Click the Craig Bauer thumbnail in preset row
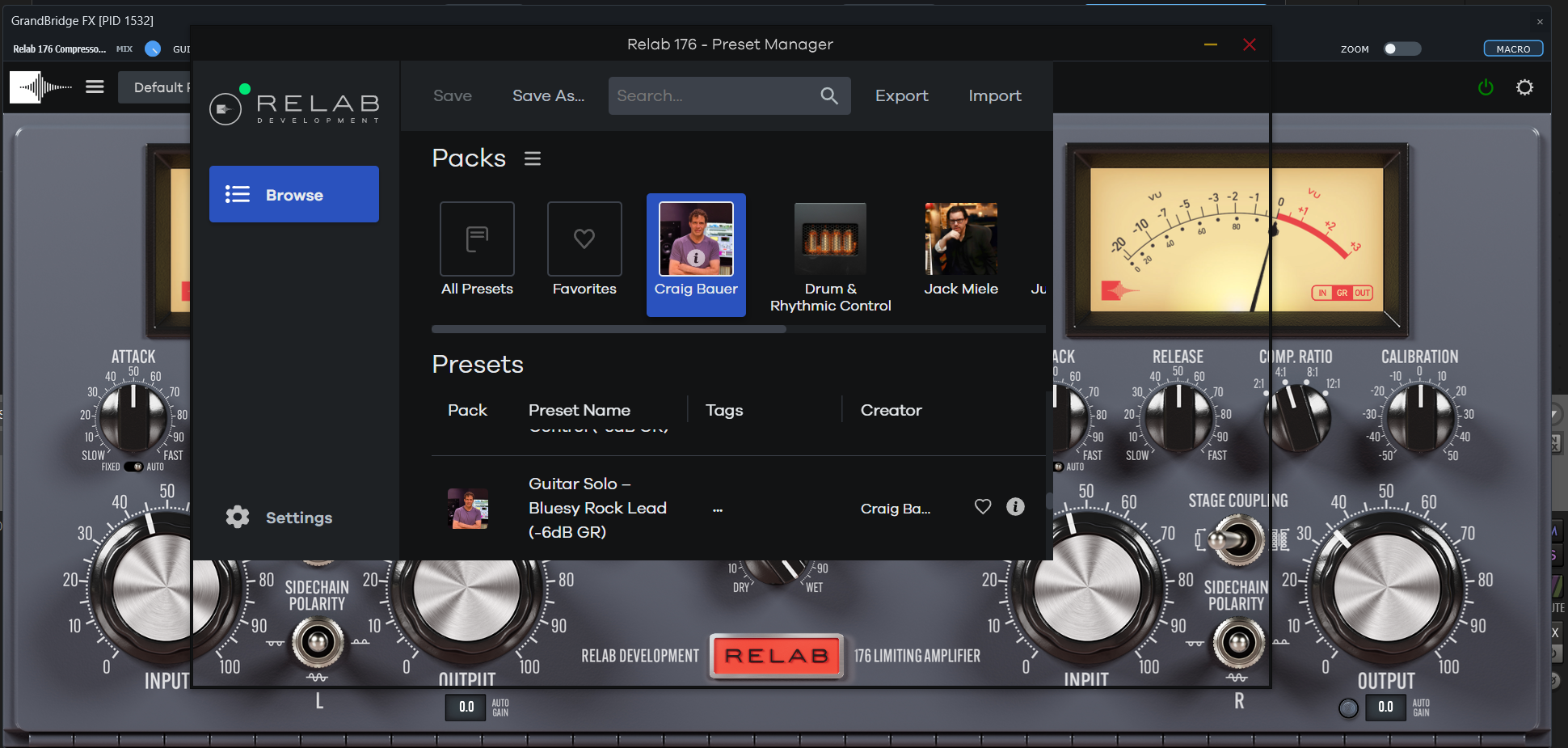 point(468,508)
